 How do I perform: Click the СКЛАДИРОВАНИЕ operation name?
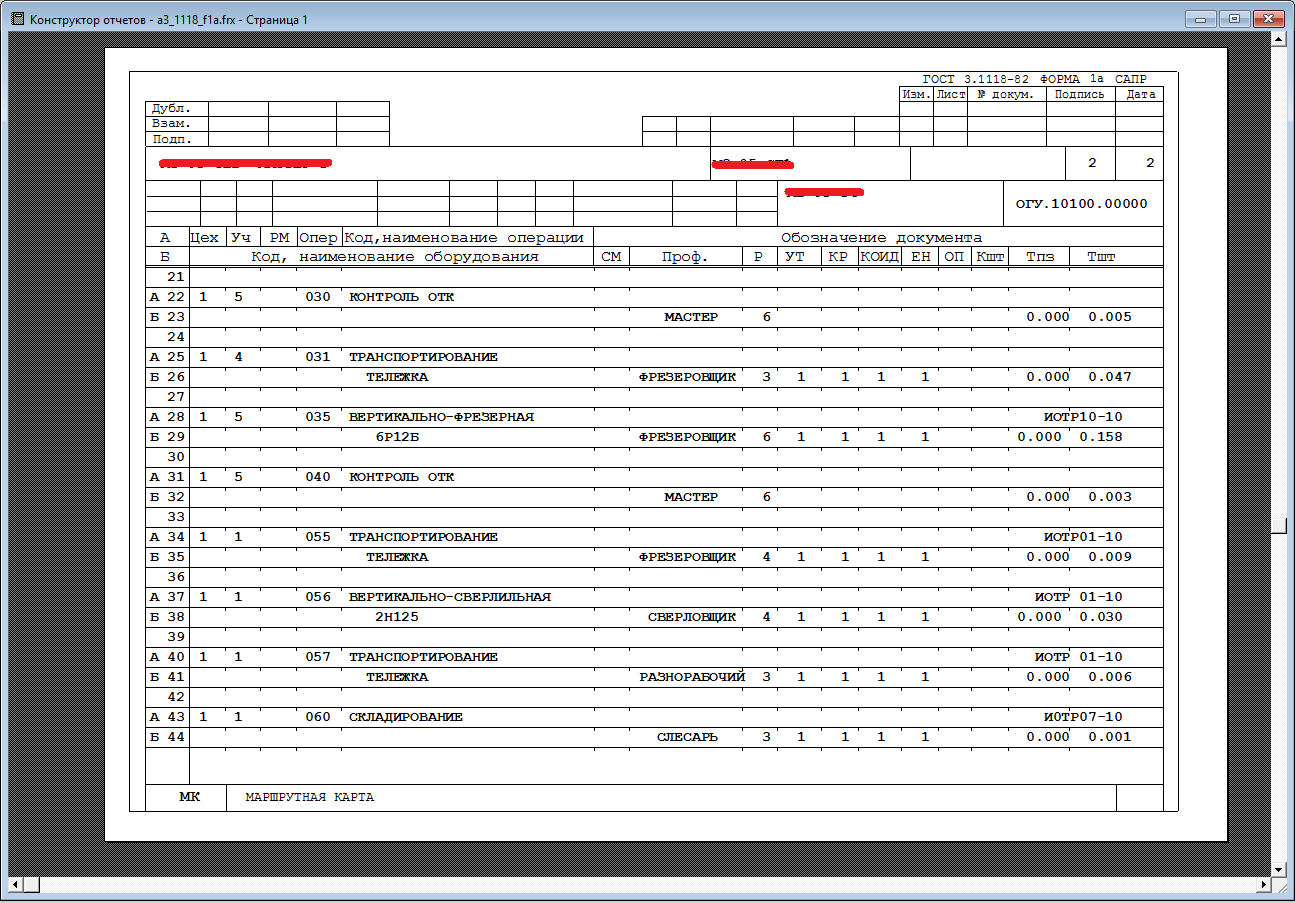coord(405,717)
